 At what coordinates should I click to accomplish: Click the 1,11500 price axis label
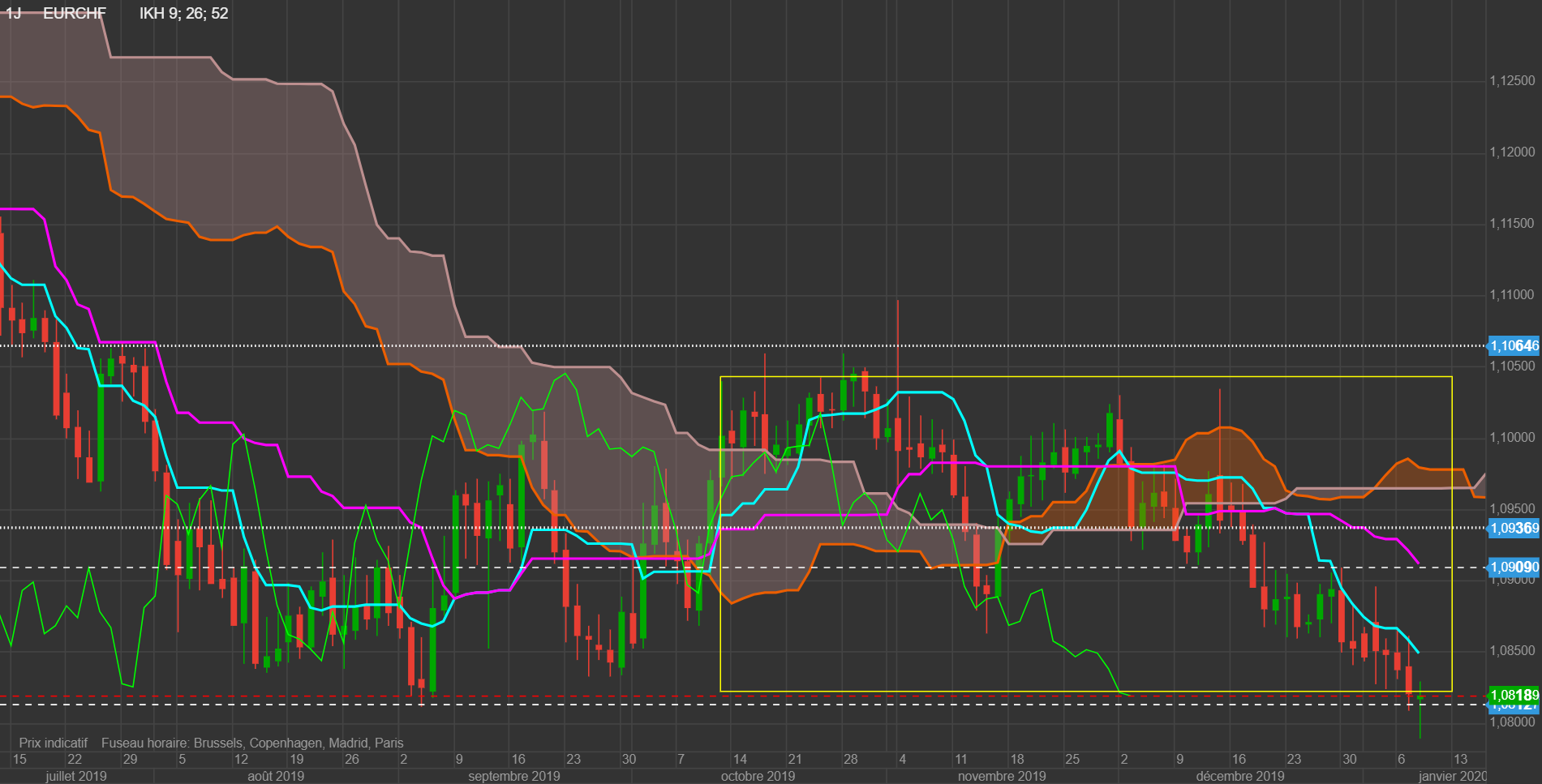point(1512,224)
